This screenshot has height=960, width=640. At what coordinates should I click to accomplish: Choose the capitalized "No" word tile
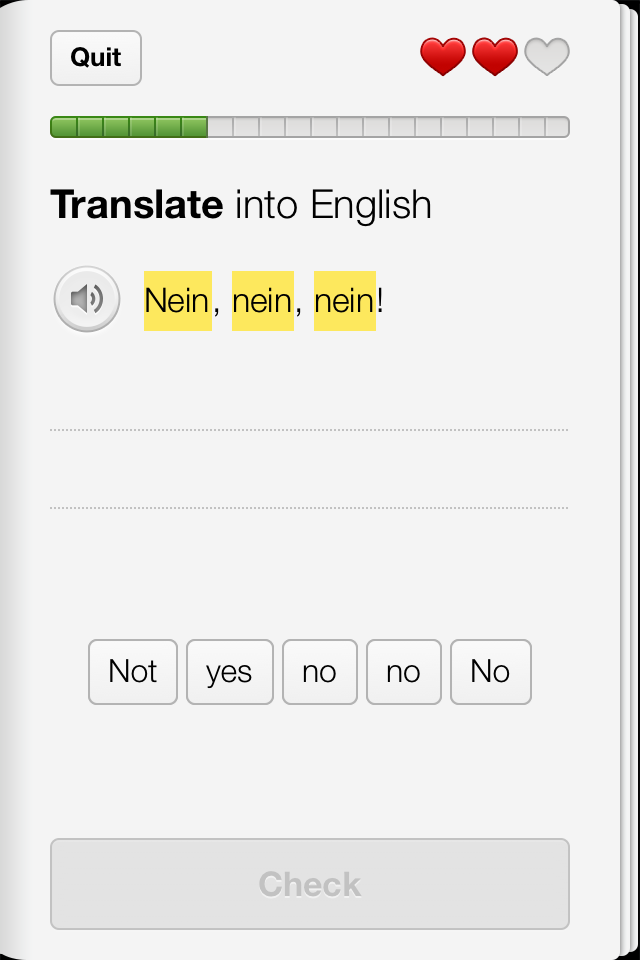point(490,672)
